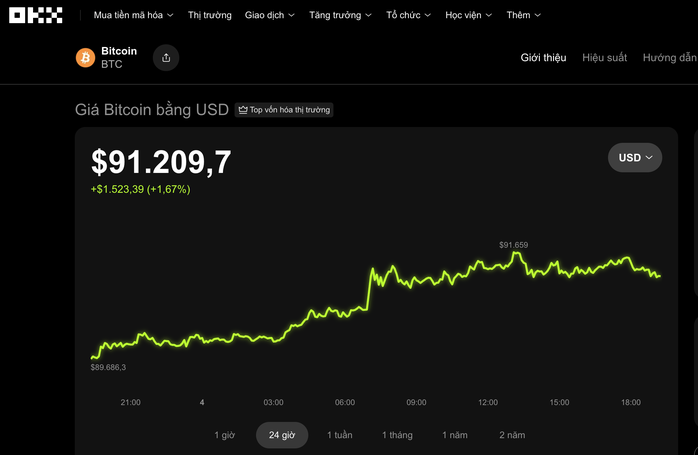
Task: Choose the 2 năm chart range
Action: click(512, 435)
